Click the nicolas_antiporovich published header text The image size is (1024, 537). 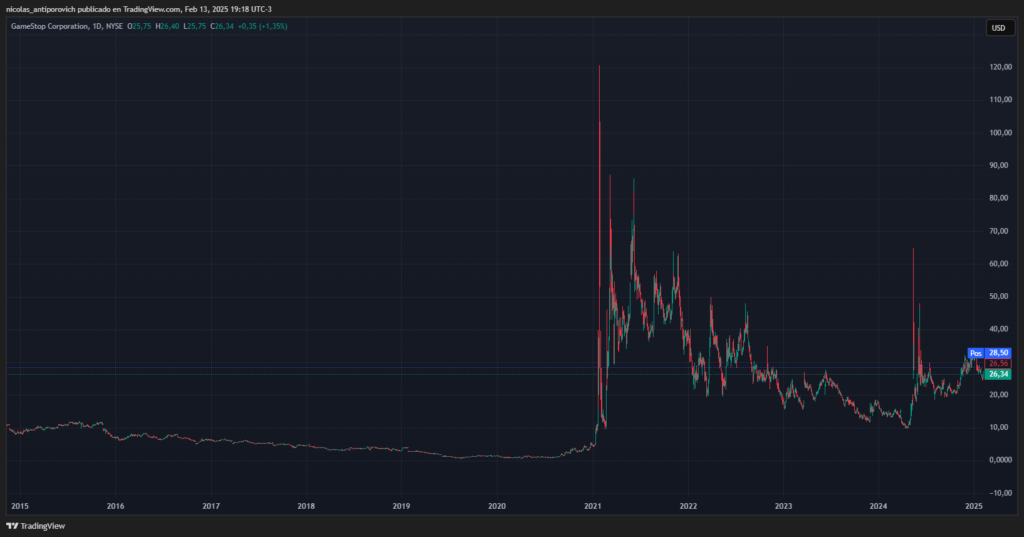coord(139,9)
